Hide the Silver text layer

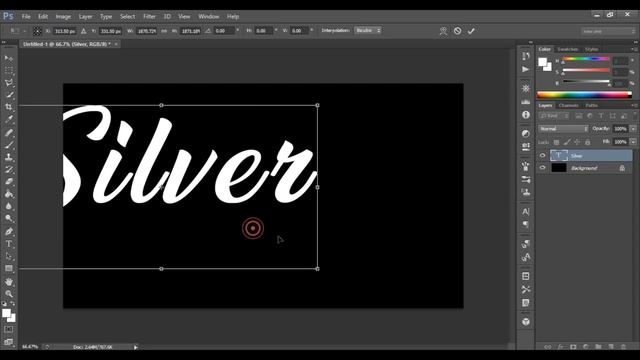(542, 156)
